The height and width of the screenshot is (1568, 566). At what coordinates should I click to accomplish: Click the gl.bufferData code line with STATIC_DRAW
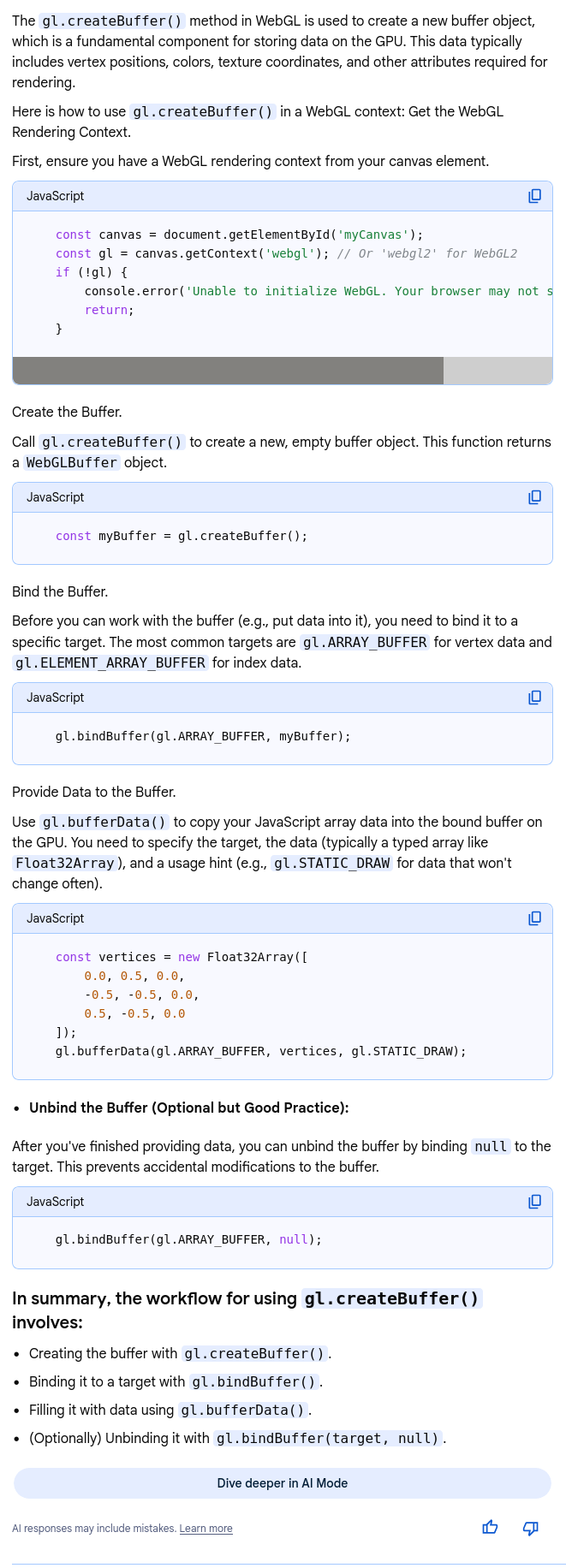(261, 1051)
